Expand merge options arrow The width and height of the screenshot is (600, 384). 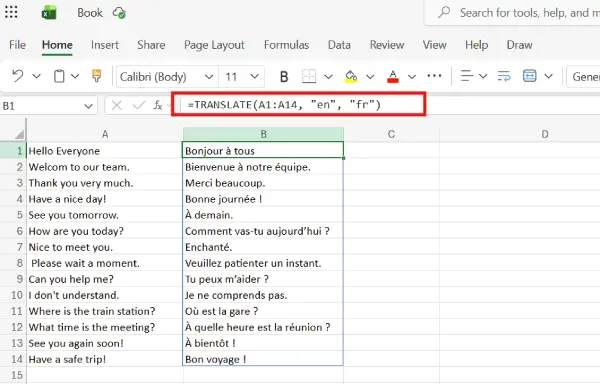point(549,76)
